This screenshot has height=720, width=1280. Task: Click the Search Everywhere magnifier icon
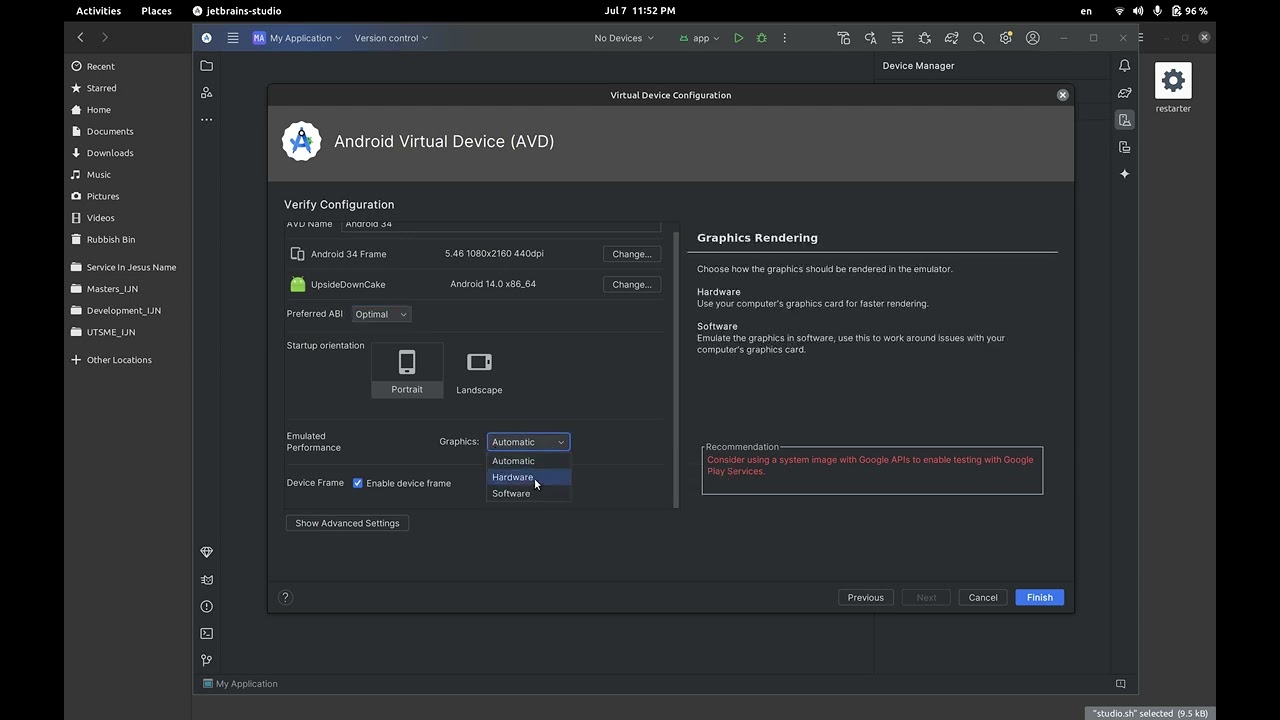click(979, 38)
